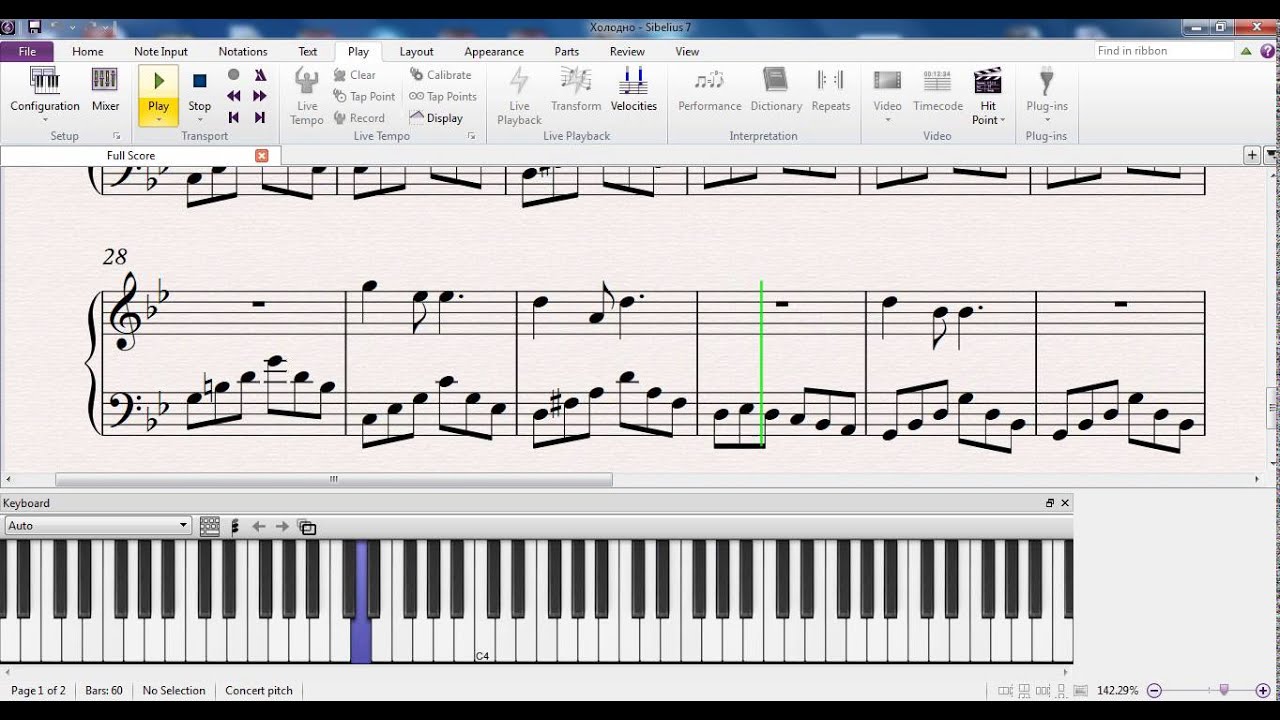
Task: Change keyboard size icon
Action: tap(307, 527)
